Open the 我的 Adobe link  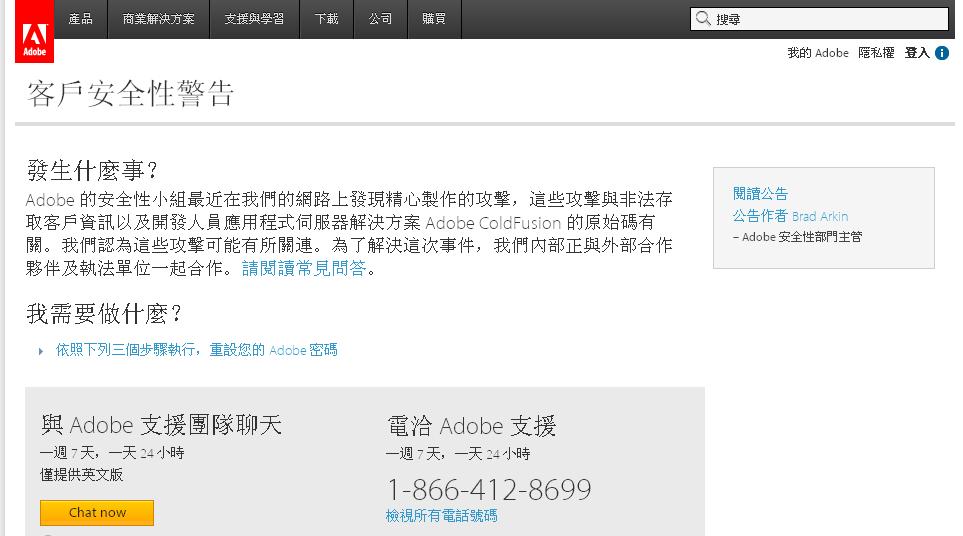(818, 53)
